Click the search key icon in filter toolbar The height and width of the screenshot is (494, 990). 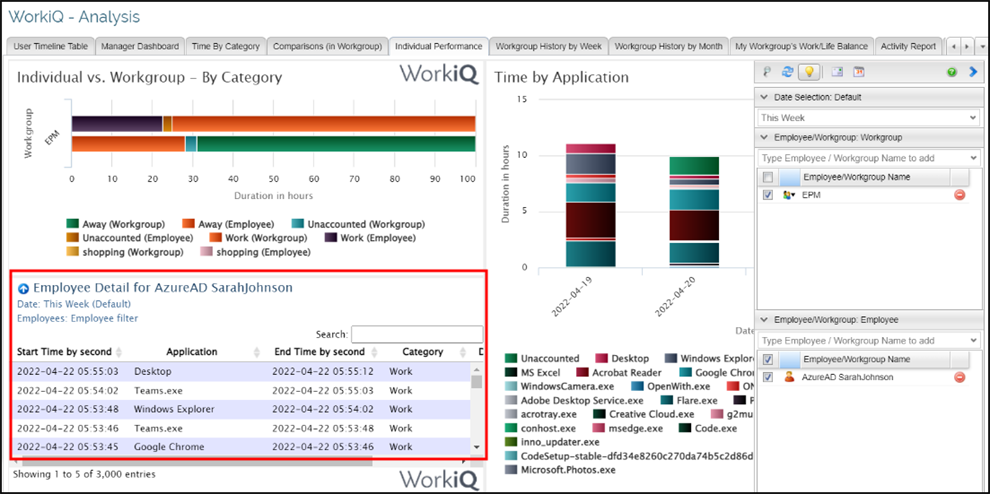tap(768, 72)
